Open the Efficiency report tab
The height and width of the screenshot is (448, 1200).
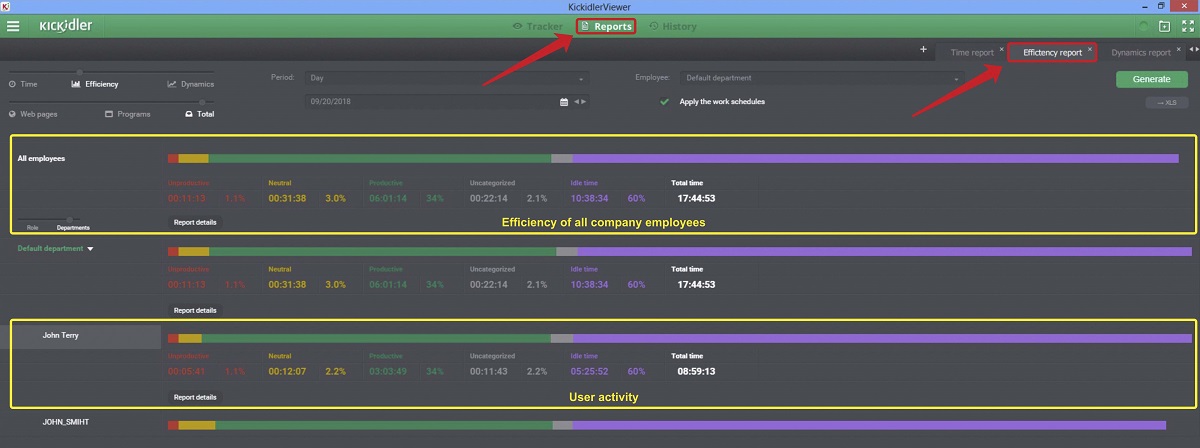(1052, 52)
